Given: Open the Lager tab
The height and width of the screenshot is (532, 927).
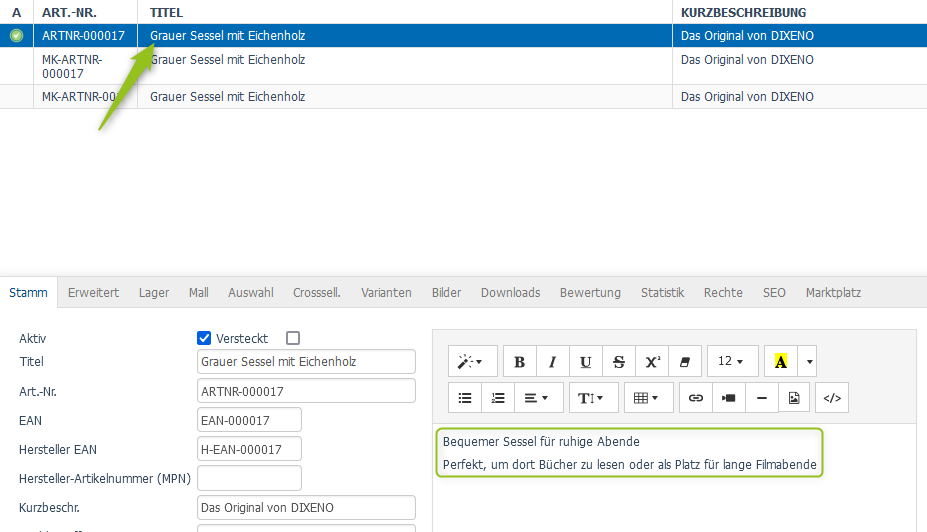Looking at the screenshot, I should coord(154,293).
